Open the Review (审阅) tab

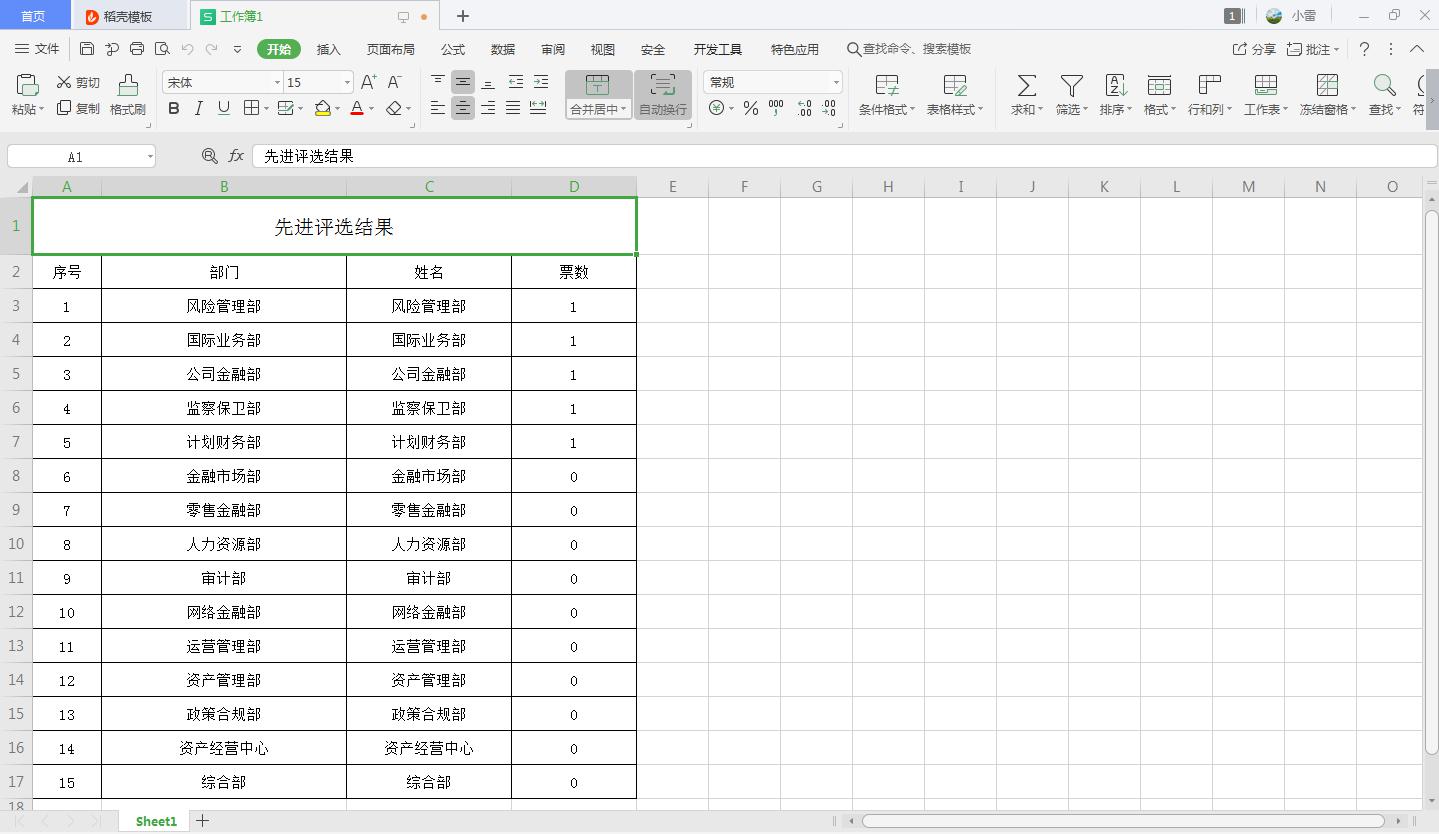[x=553, y=49]
